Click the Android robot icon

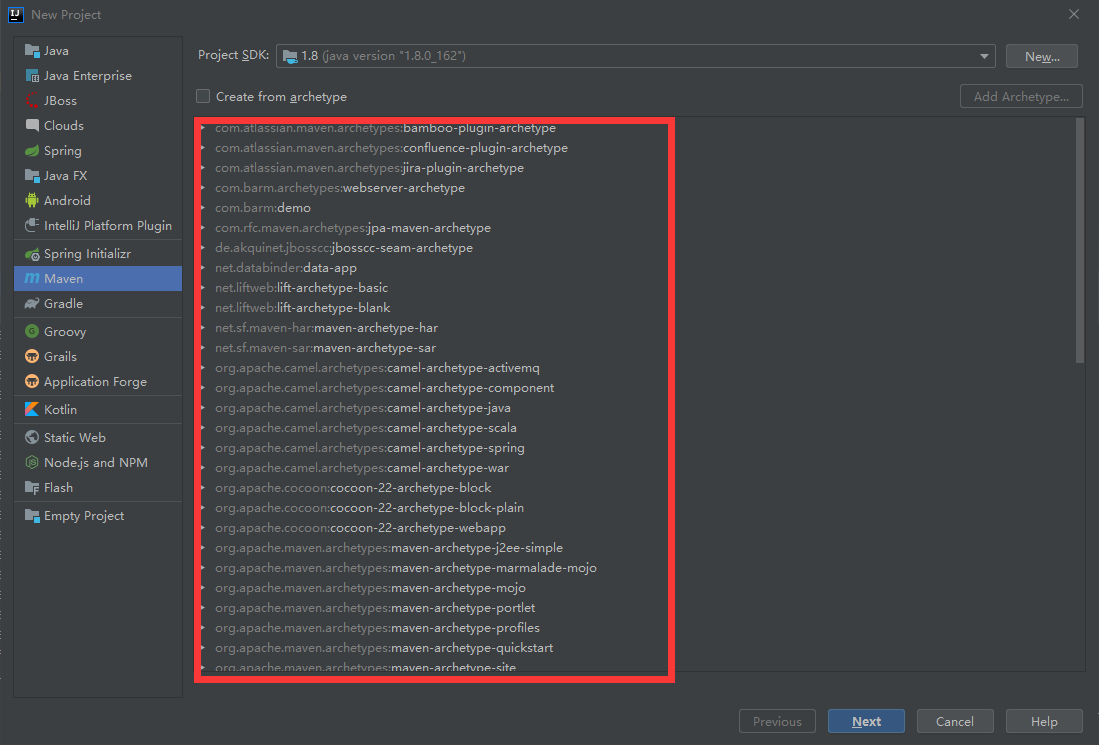[32, 200]
